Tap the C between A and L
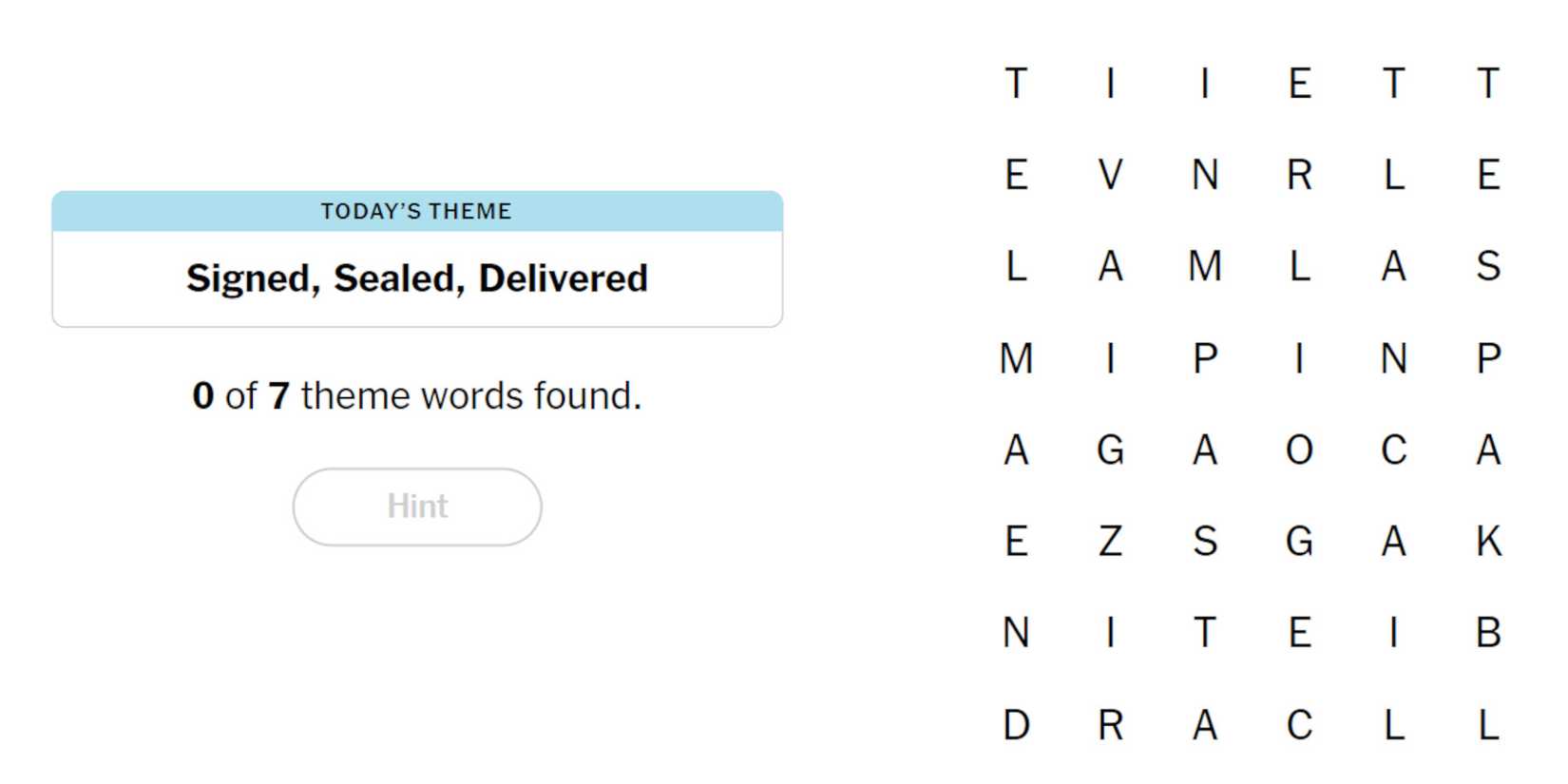 click(x=1299, y=725)
